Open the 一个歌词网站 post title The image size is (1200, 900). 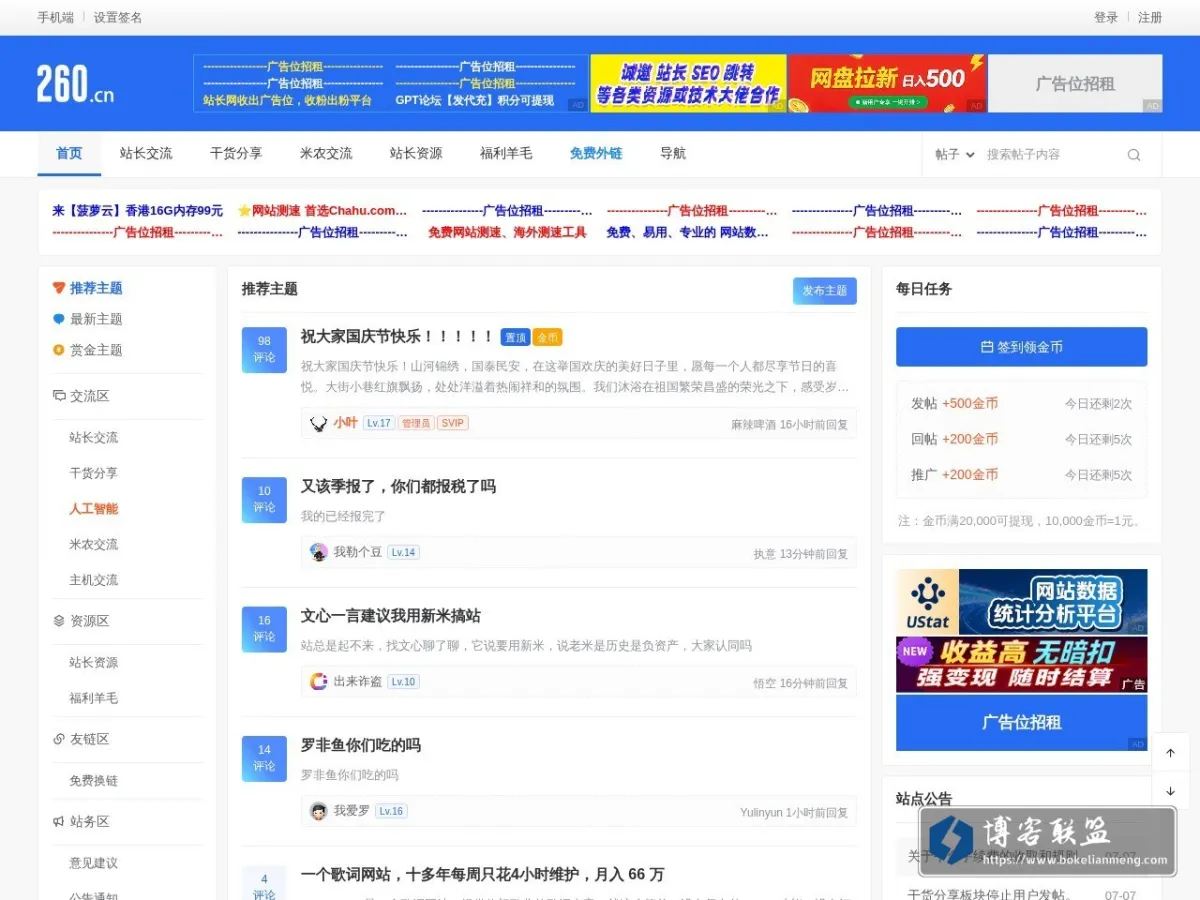pos(482,875)
